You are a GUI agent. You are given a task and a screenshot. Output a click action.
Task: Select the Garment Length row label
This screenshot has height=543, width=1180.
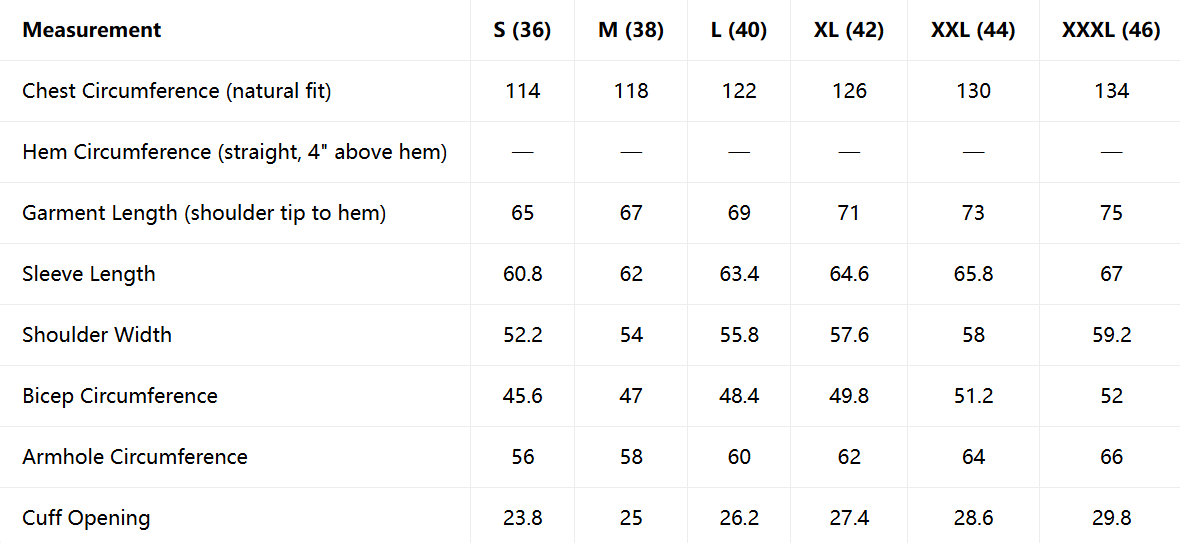[204, 213]
